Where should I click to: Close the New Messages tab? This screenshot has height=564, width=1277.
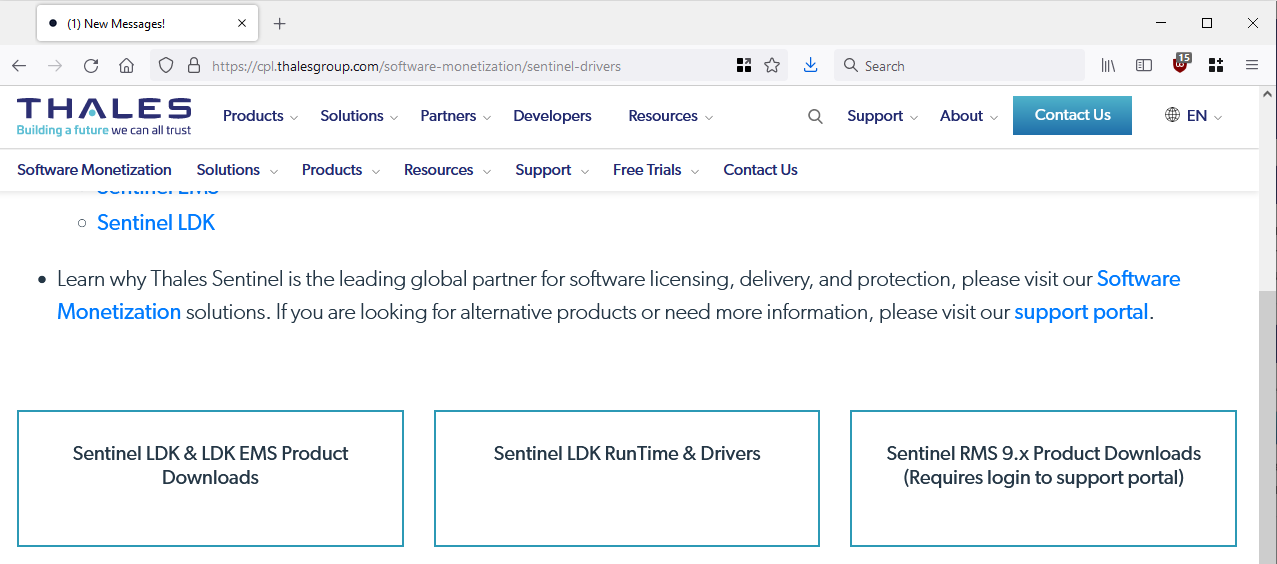tap(242, 23)
